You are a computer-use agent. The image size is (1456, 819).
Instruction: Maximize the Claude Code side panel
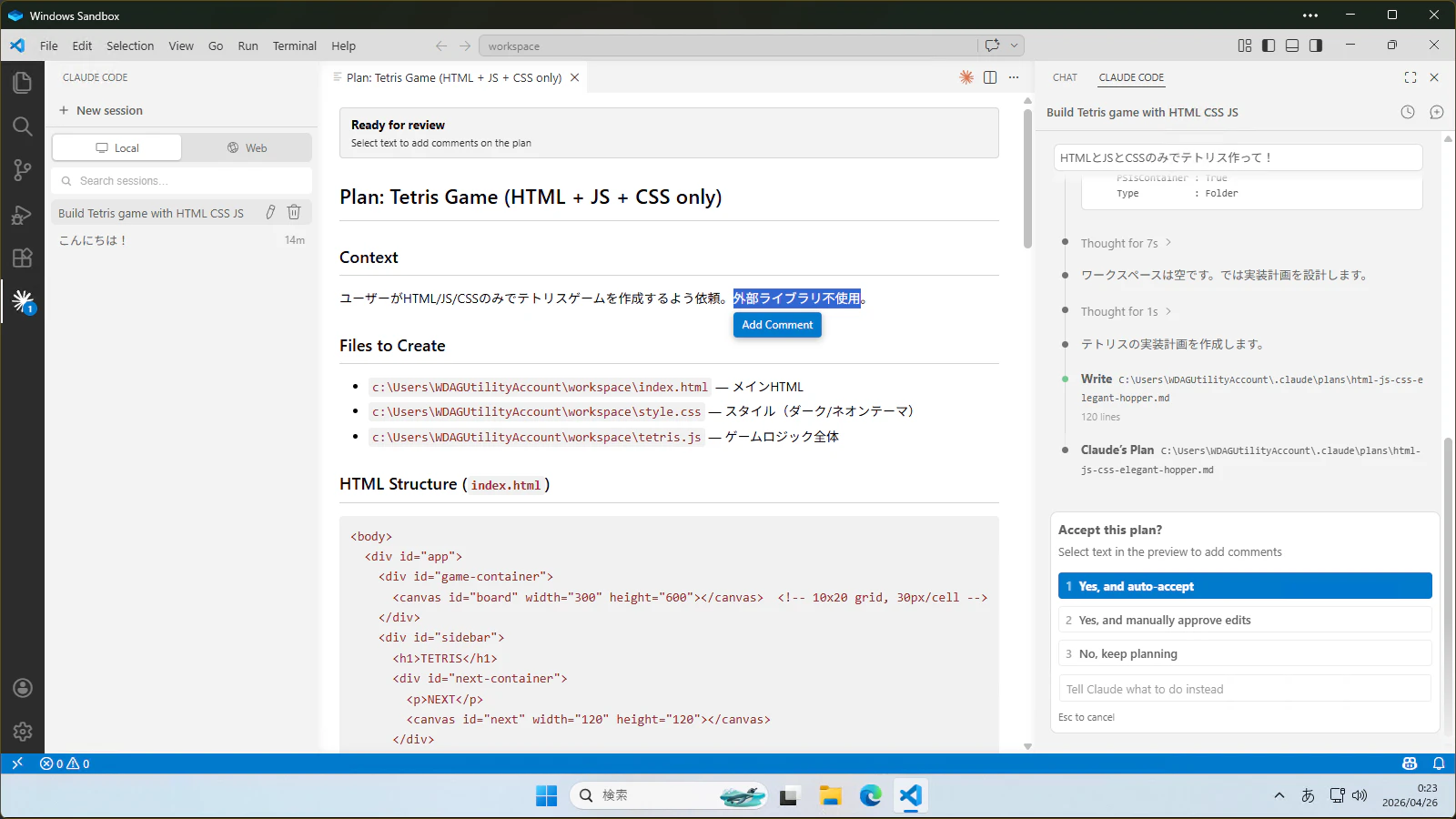coord(1410,77)
